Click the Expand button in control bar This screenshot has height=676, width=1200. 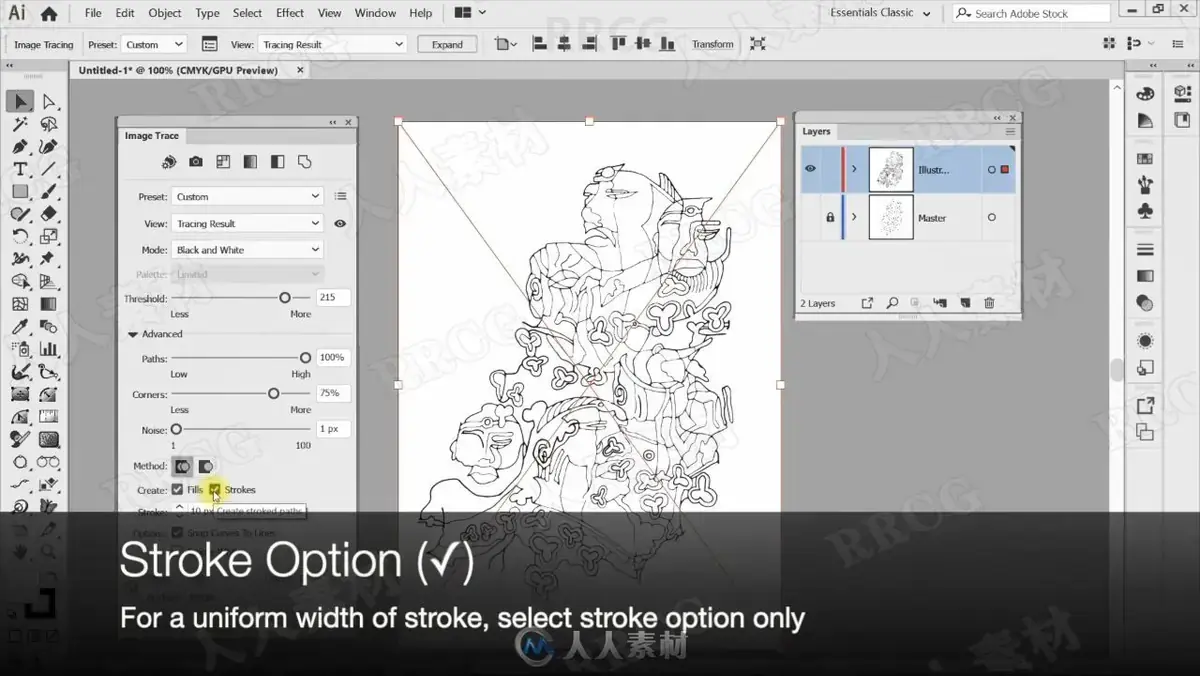click(x=447, y=44)
